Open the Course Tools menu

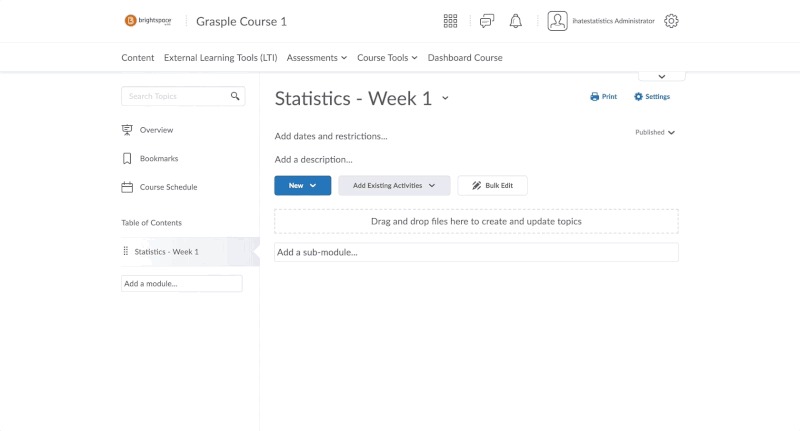coord(387,58)
